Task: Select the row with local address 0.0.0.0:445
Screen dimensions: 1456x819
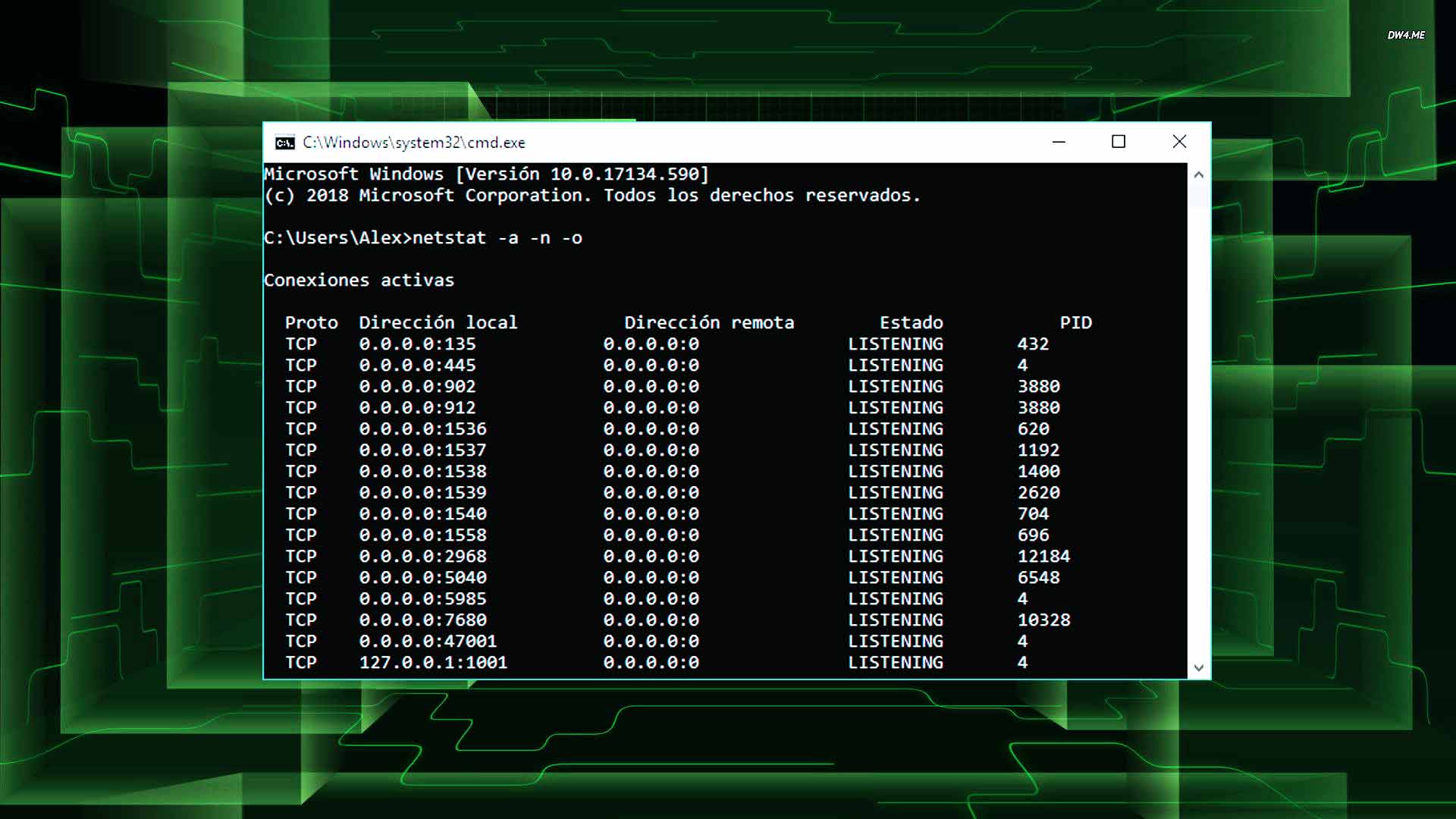Action: click(x=418, y=365)
